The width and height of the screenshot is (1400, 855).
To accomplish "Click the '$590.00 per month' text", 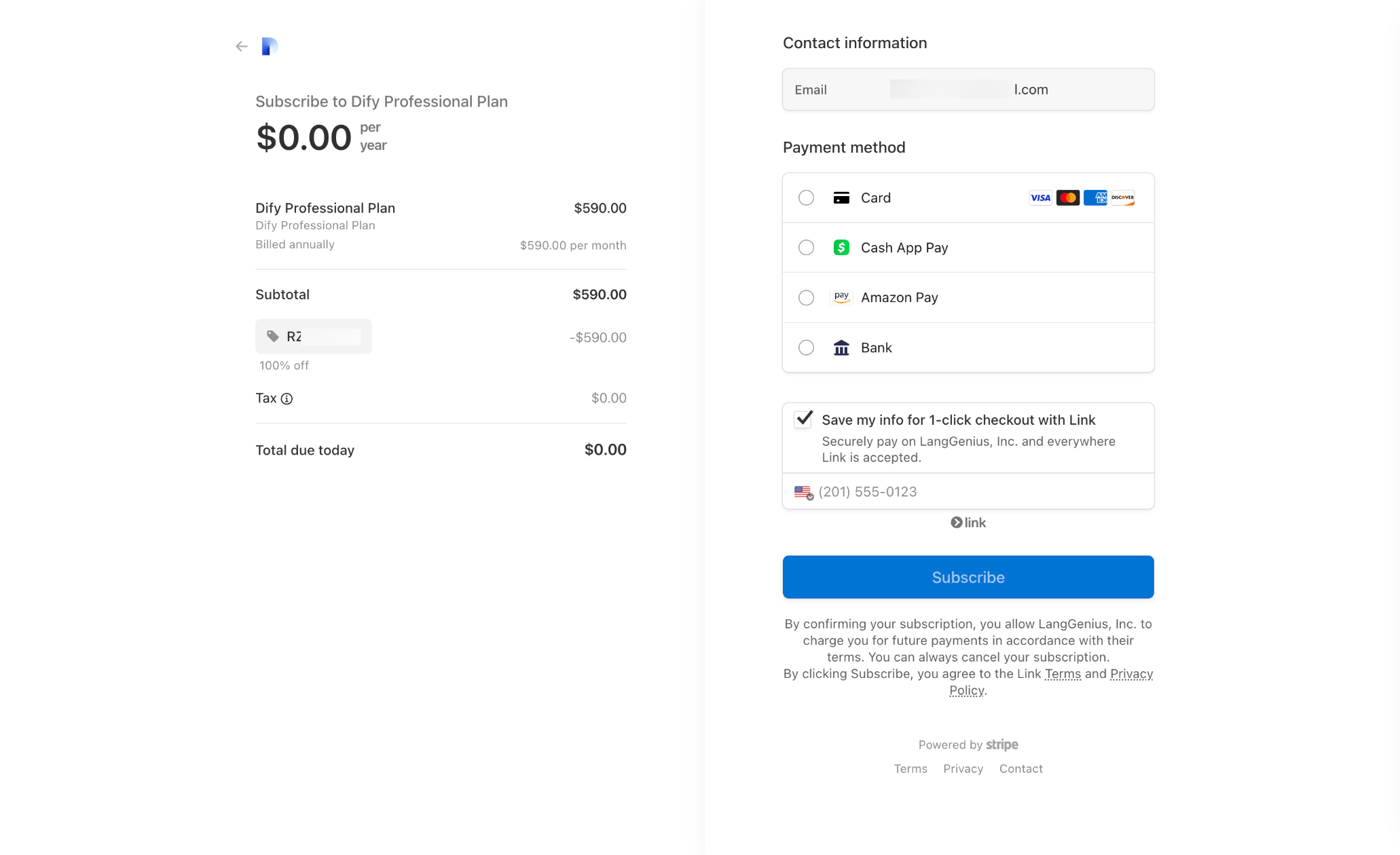I will pos(573,246).
